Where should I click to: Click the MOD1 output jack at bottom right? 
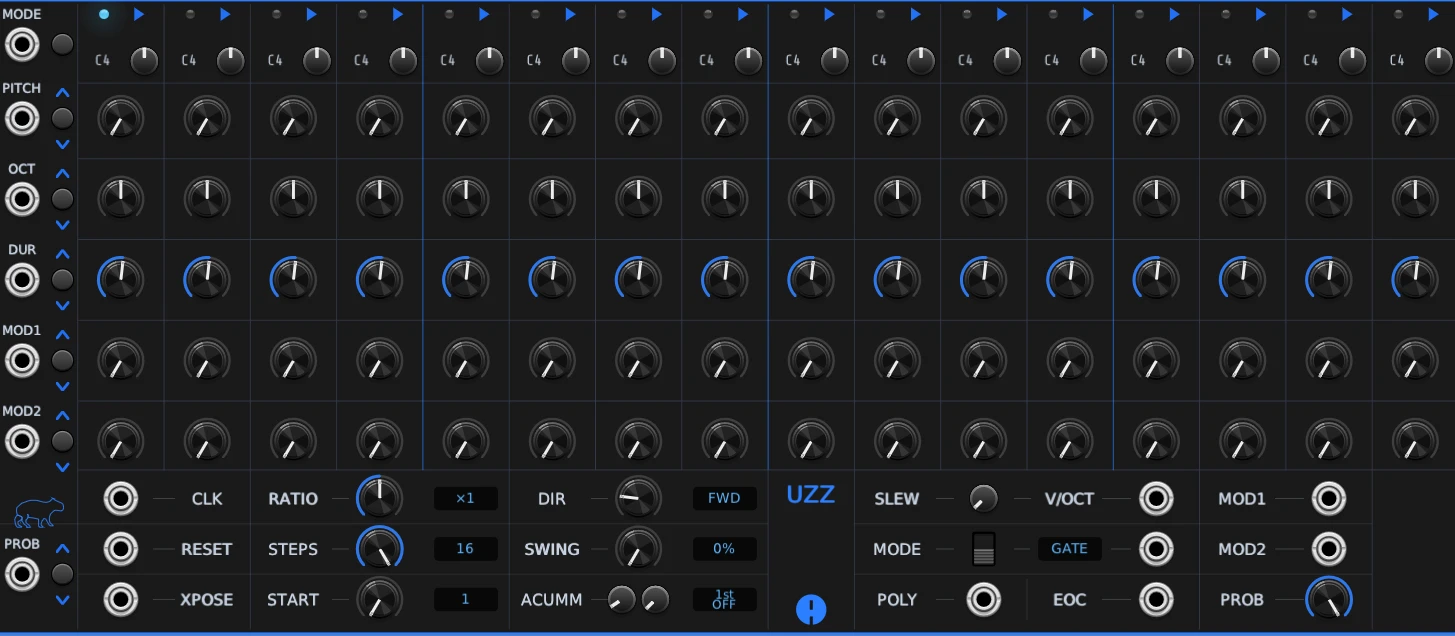pyautogui.click(x=1329, y=498)
